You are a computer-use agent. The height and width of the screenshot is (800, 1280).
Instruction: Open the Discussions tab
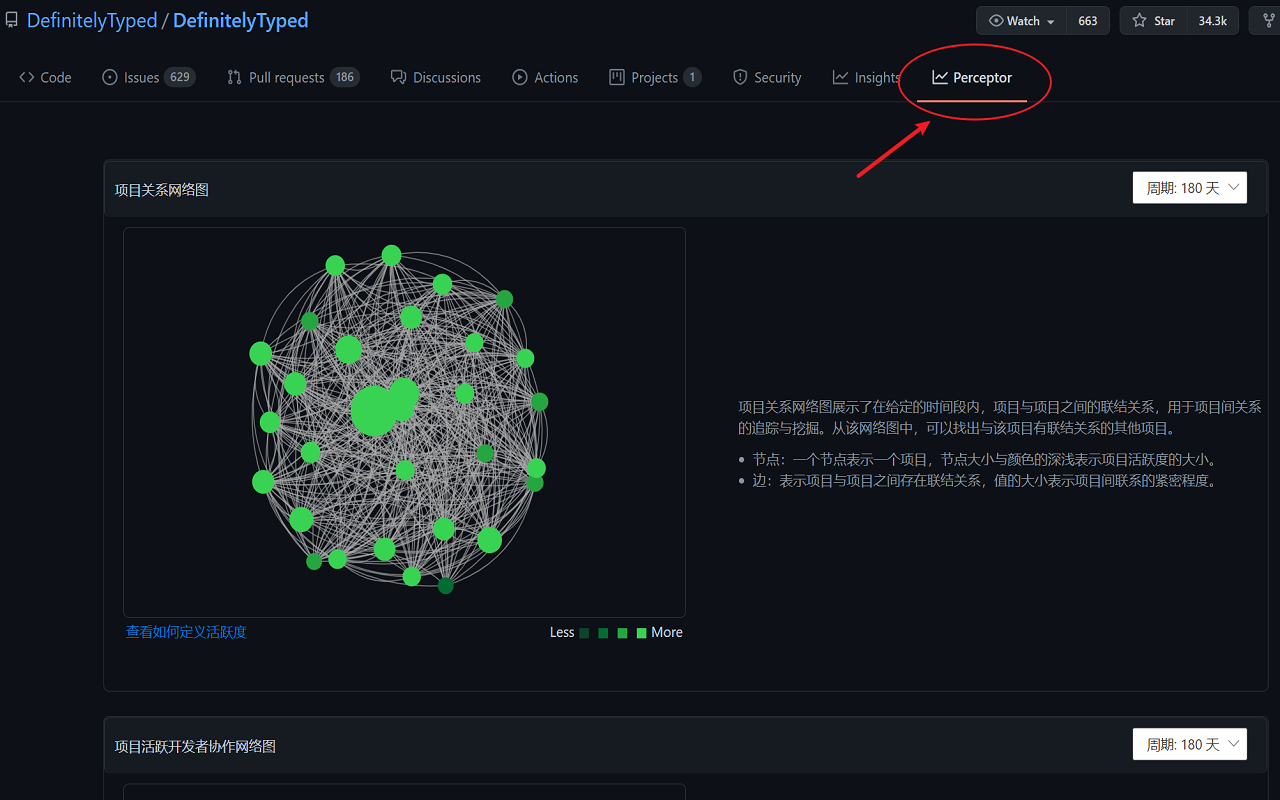click(x=435, y=77)
